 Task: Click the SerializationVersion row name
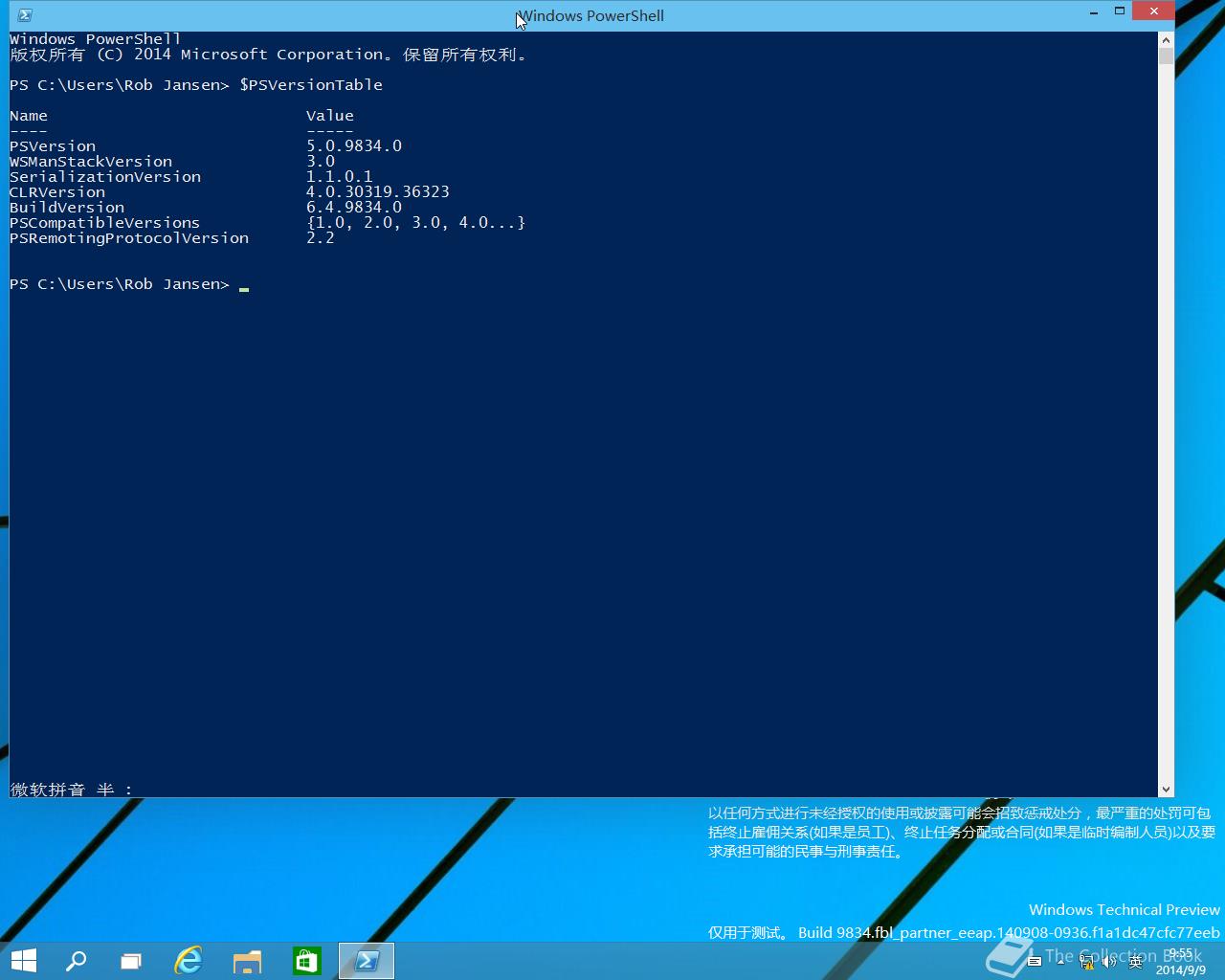(105, 177)
